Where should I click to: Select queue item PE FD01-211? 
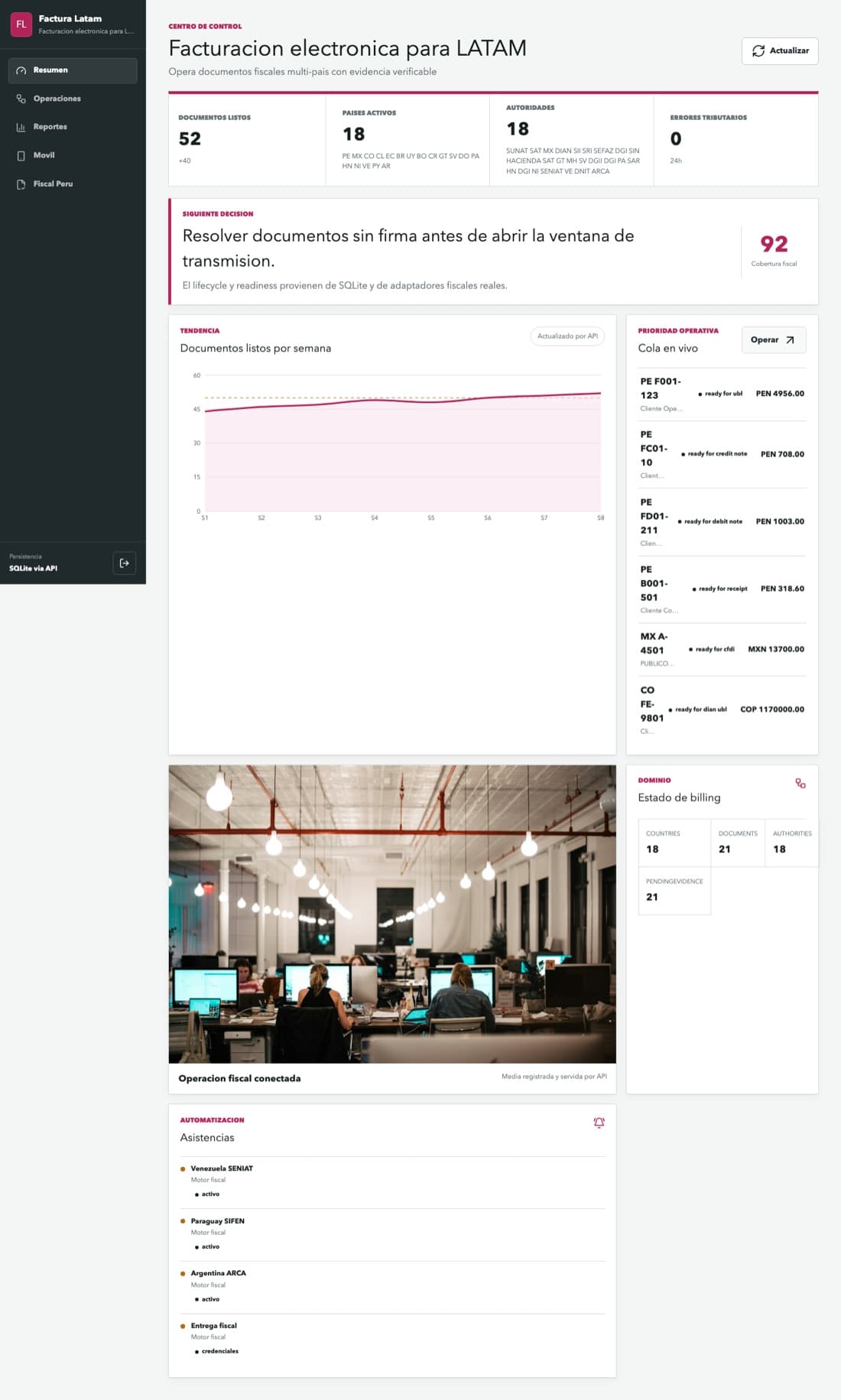pos(722,522)
